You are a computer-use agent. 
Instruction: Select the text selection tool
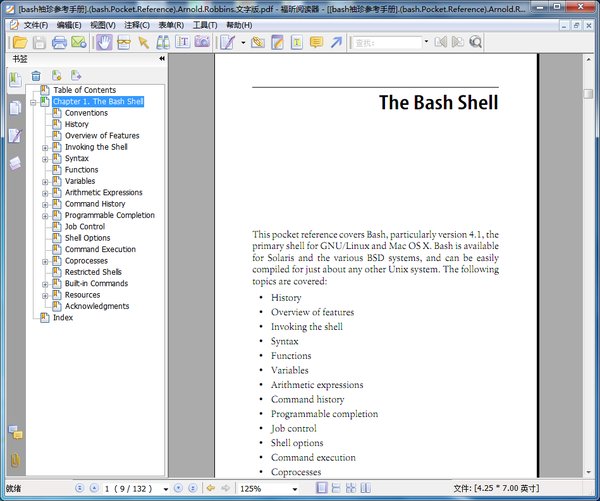coord(183,42)
